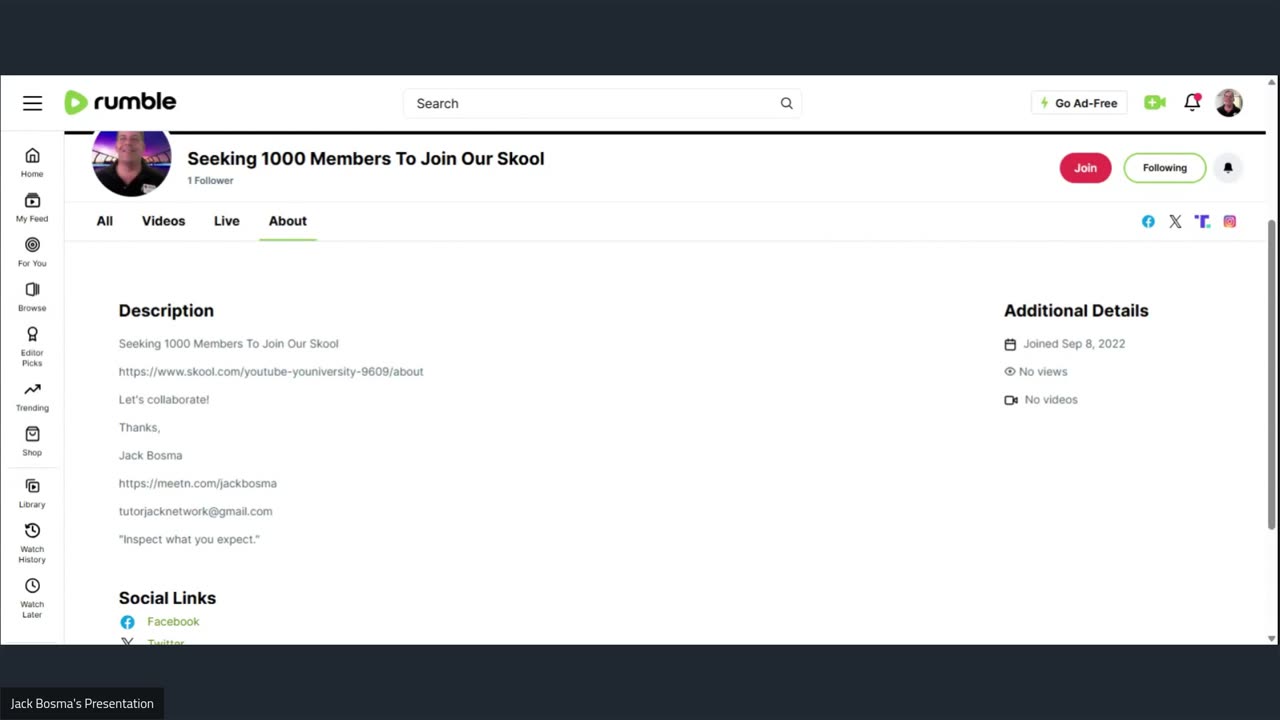The image size is (1280, 720).
Task: Click the vertical page scrollbar
Action: point(1272,374)
